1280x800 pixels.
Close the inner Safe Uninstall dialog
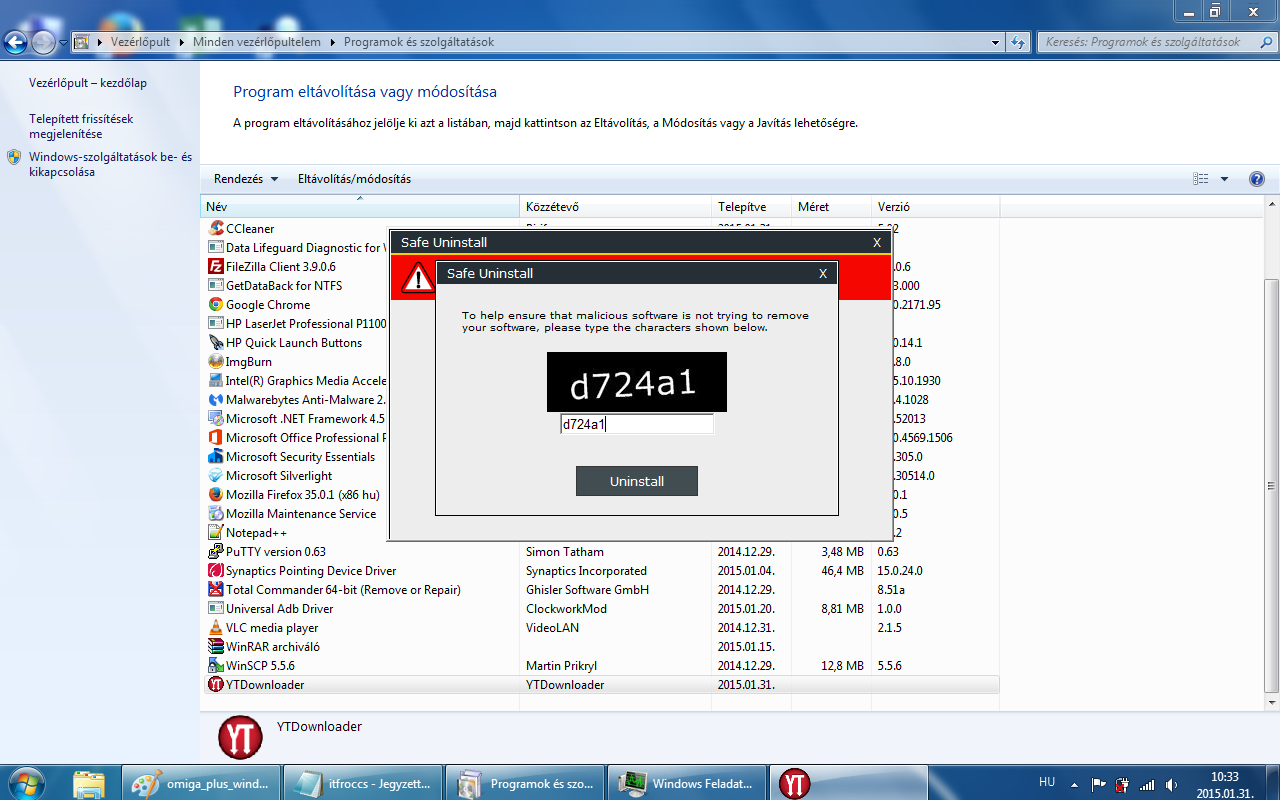click(x=823, y=274)
